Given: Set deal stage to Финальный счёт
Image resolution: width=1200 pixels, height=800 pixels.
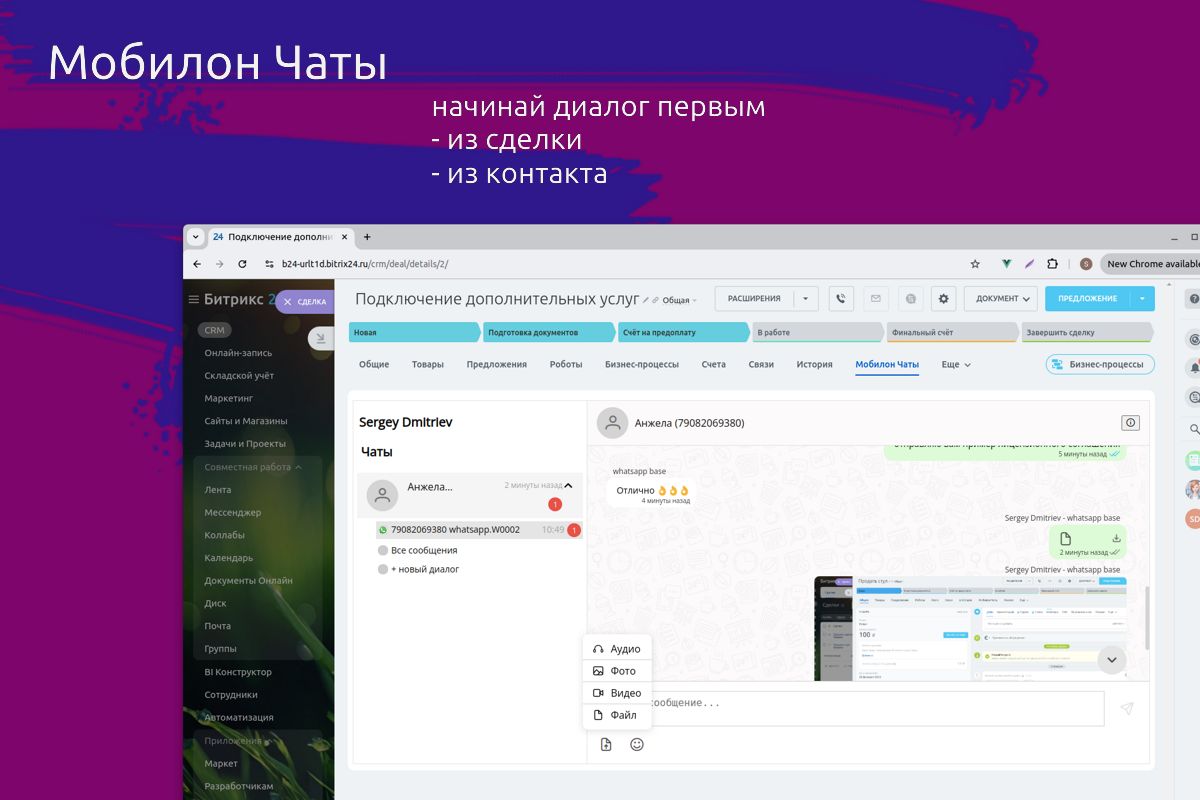Looking at the screenshot, I should tap(952, 332).
